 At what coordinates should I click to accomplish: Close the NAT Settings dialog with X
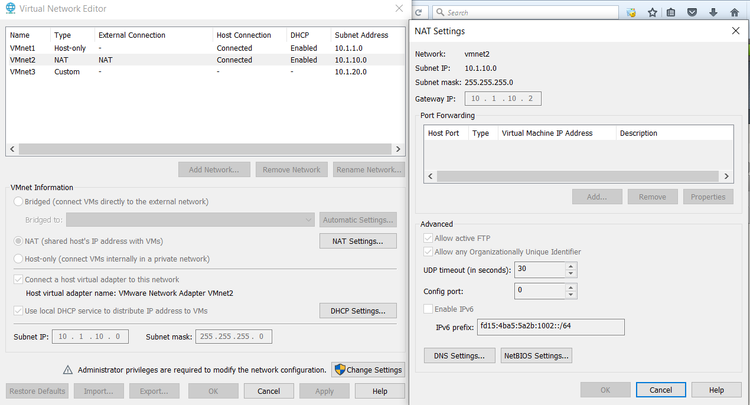736,31
